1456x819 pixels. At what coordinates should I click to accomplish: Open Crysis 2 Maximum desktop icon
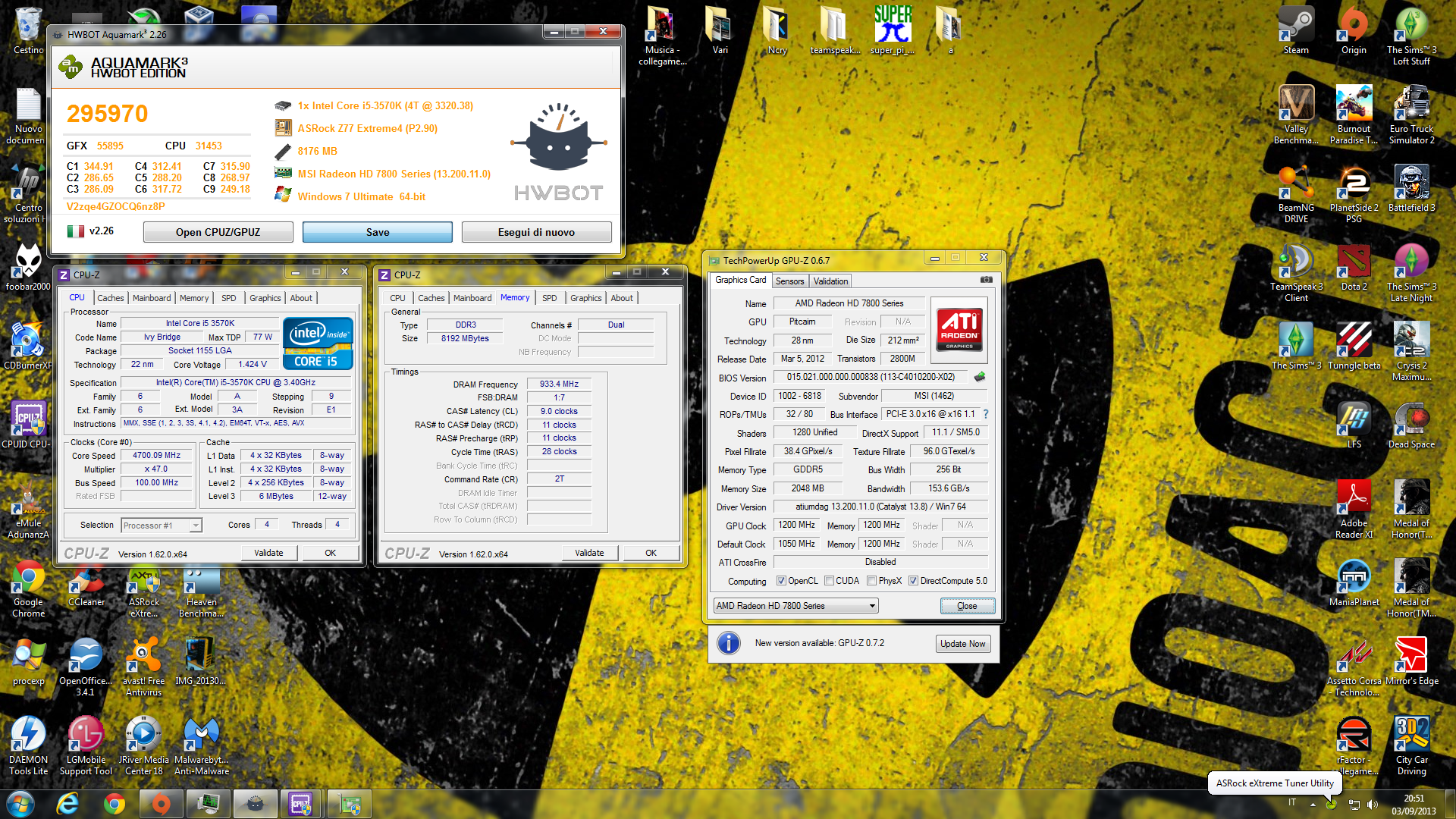(1411, 351)
